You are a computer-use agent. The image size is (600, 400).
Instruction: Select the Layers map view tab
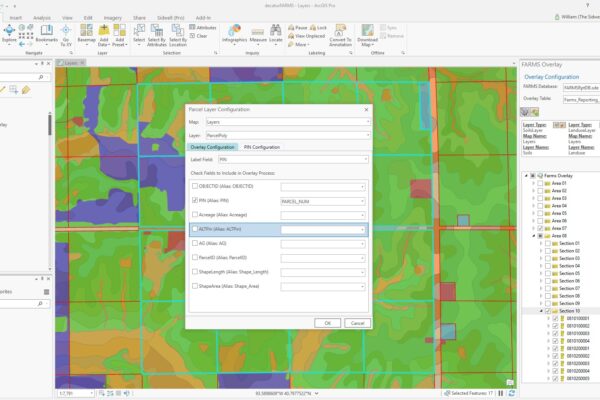71,63
